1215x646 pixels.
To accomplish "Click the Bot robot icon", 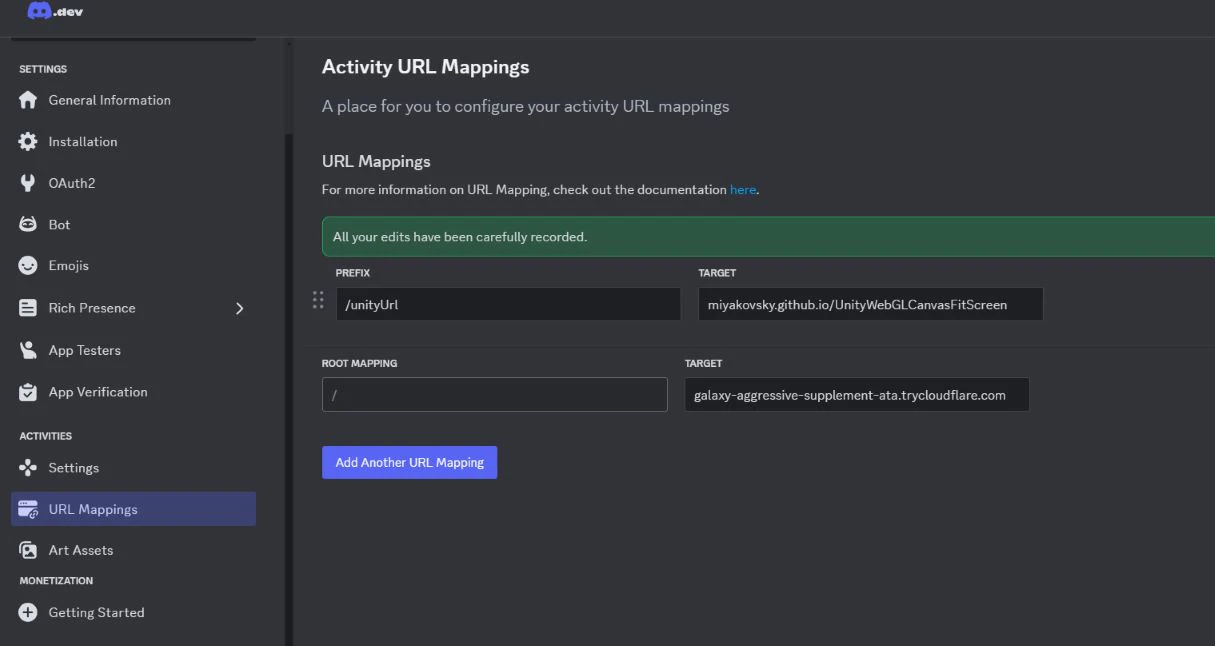I will coord(28,225).
